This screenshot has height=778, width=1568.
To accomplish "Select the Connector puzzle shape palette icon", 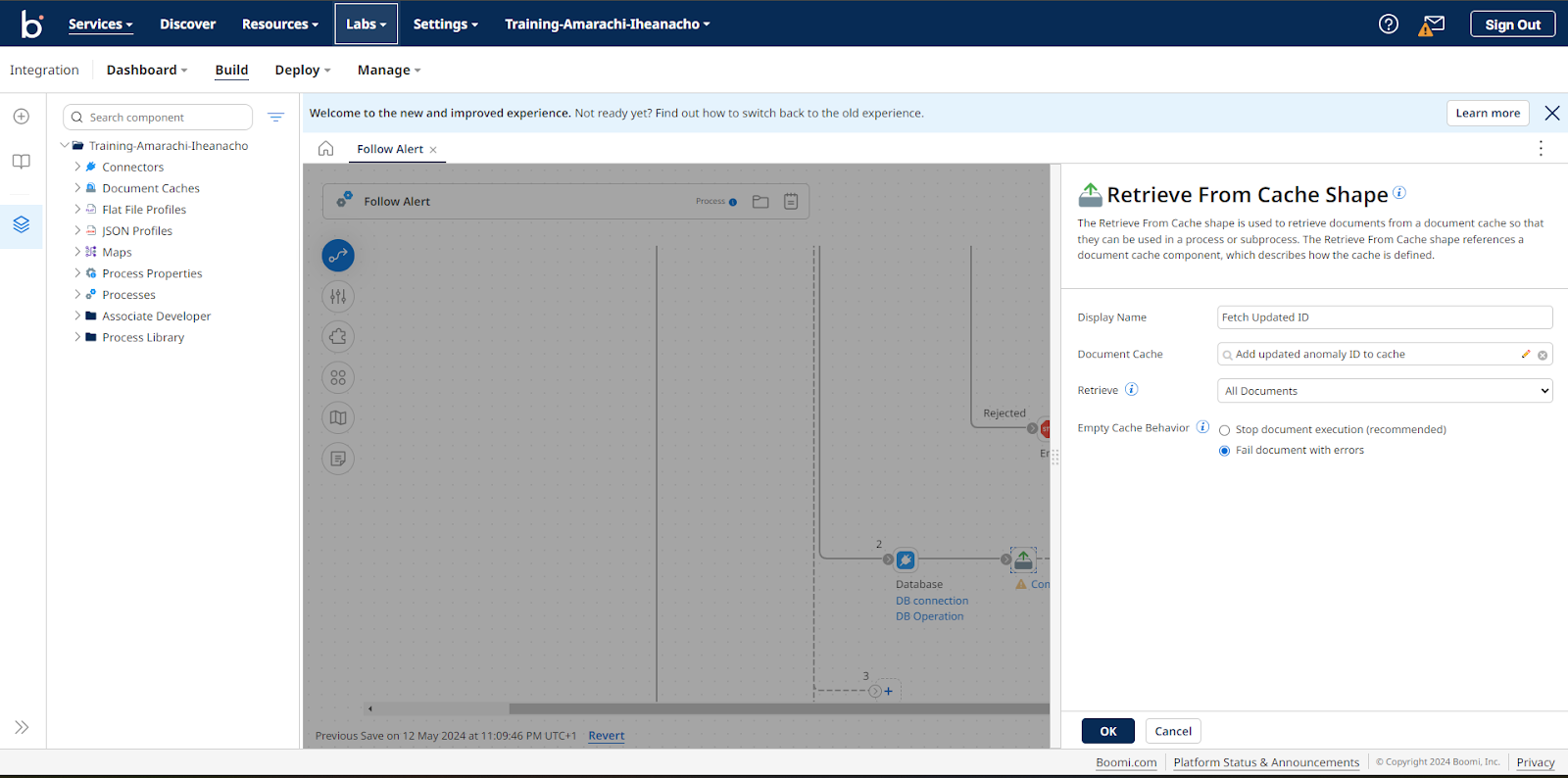I will click(338, 337).
